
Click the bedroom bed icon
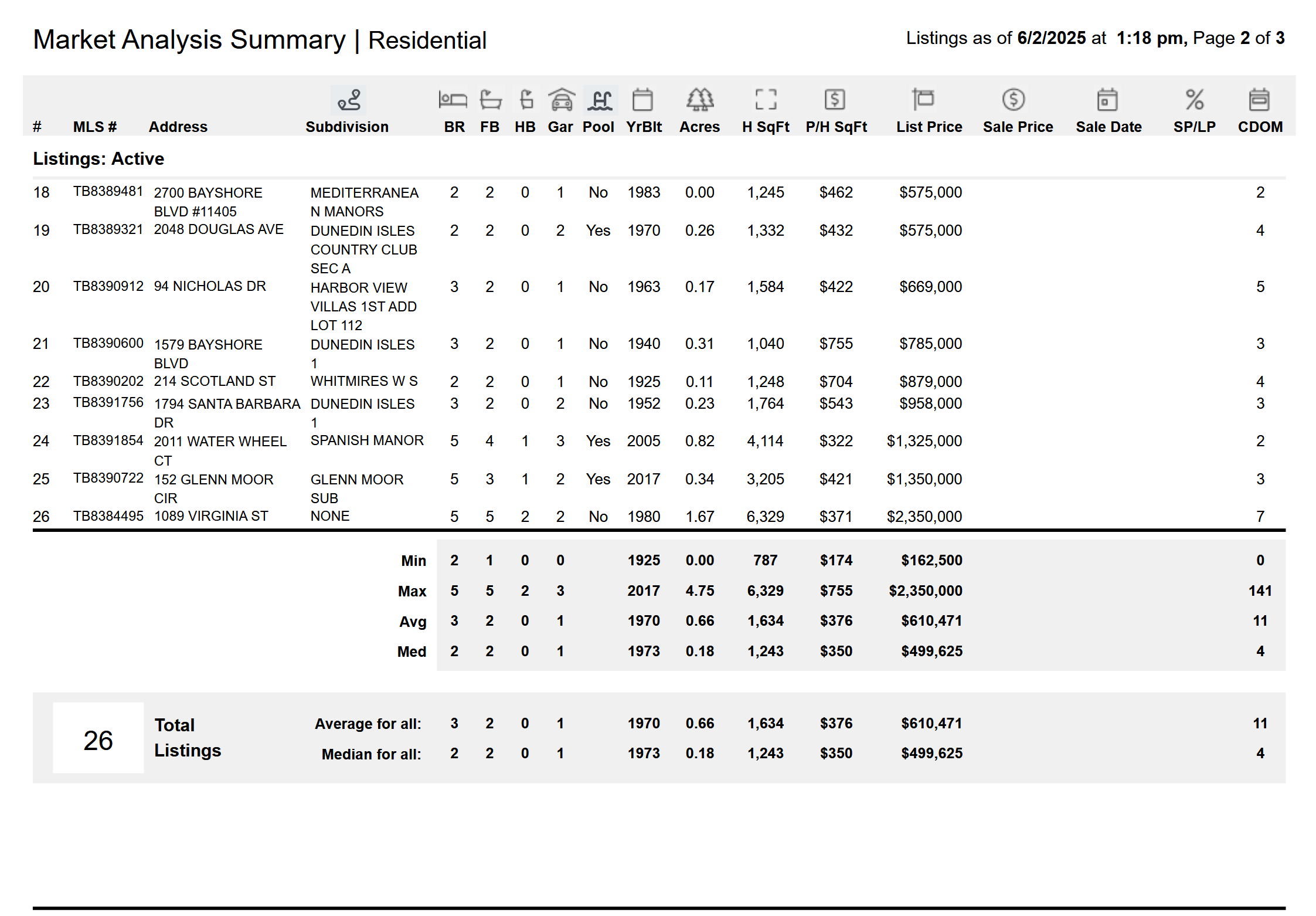click(x=453, y=100)
